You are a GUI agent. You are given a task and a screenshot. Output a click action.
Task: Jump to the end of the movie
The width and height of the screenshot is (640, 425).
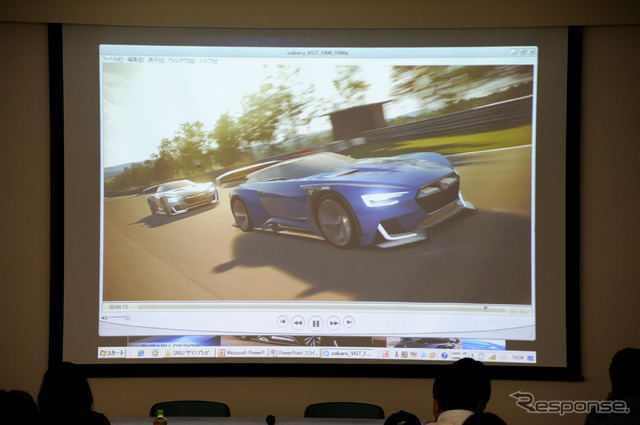pyautogui.click(x=348, y=322)
